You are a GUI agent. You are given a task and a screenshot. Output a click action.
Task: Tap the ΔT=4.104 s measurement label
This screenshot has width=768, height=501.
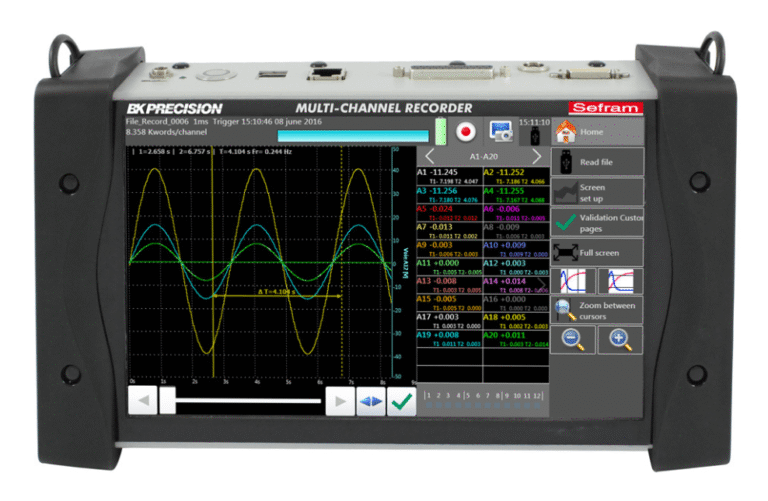277,291
